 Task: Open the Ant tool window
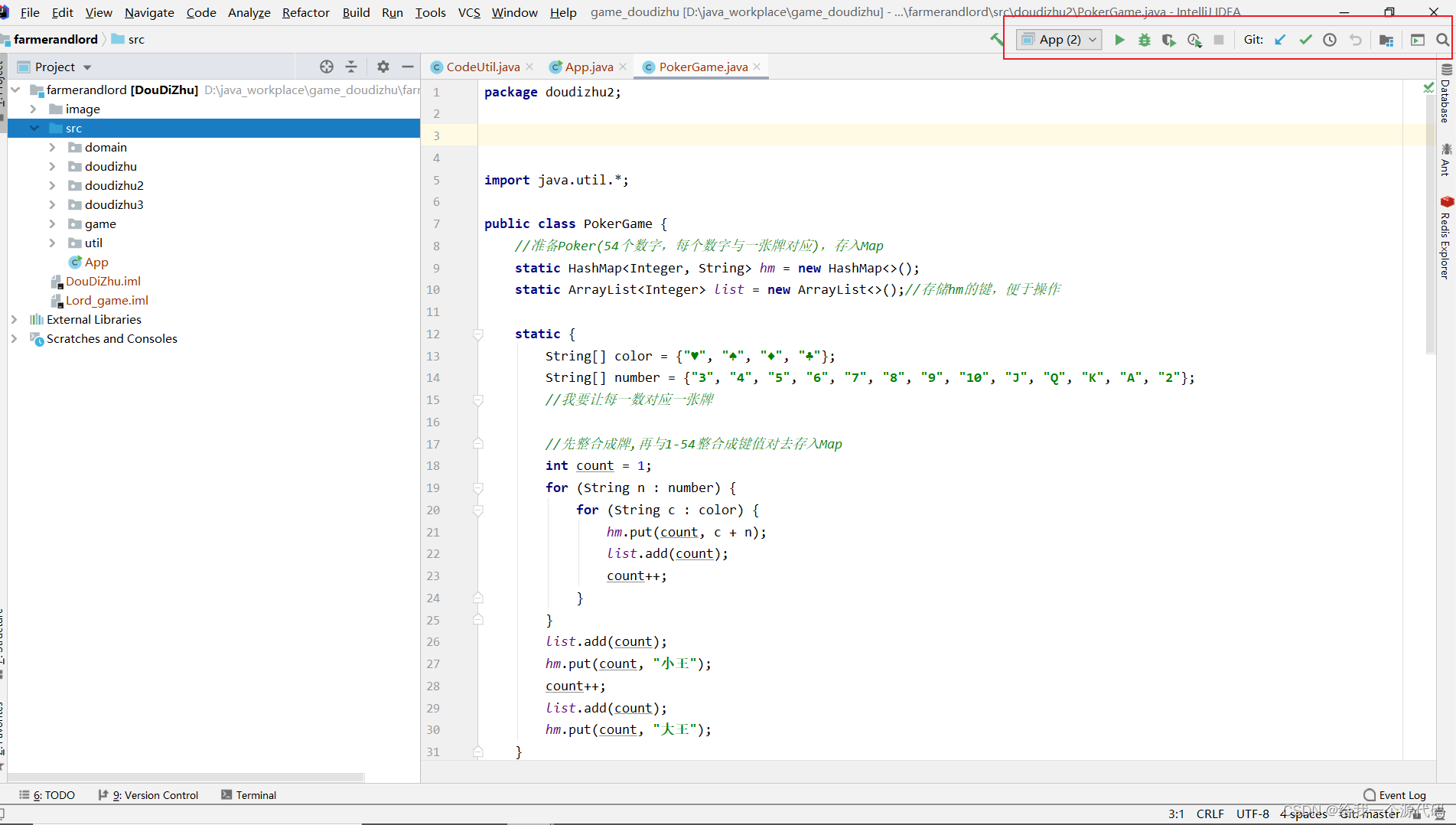click(1445, 159)
